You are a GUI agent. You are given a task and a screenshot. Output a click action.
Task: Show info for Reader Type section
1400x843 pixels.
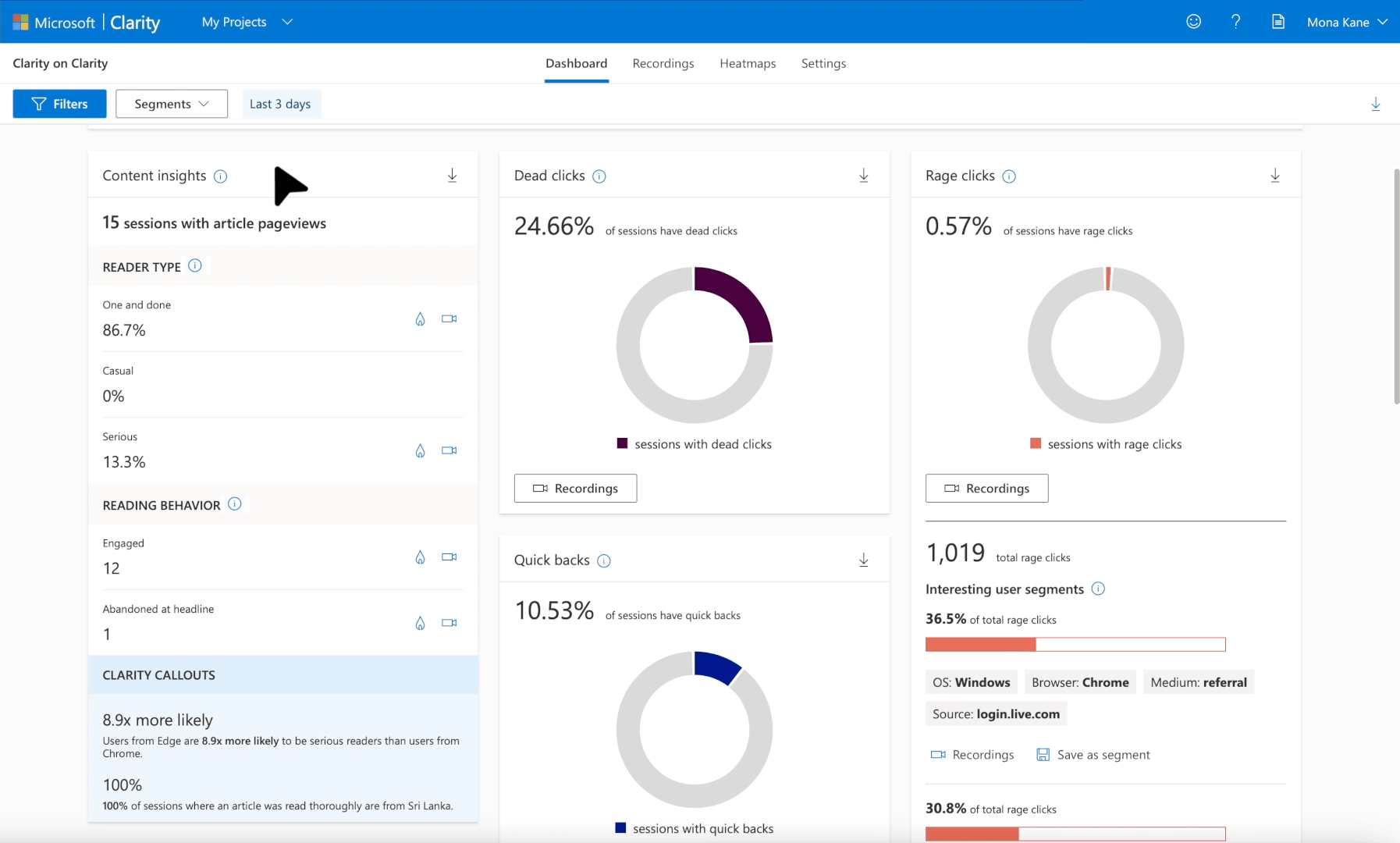pyautogui.click(x=195, y=266)
